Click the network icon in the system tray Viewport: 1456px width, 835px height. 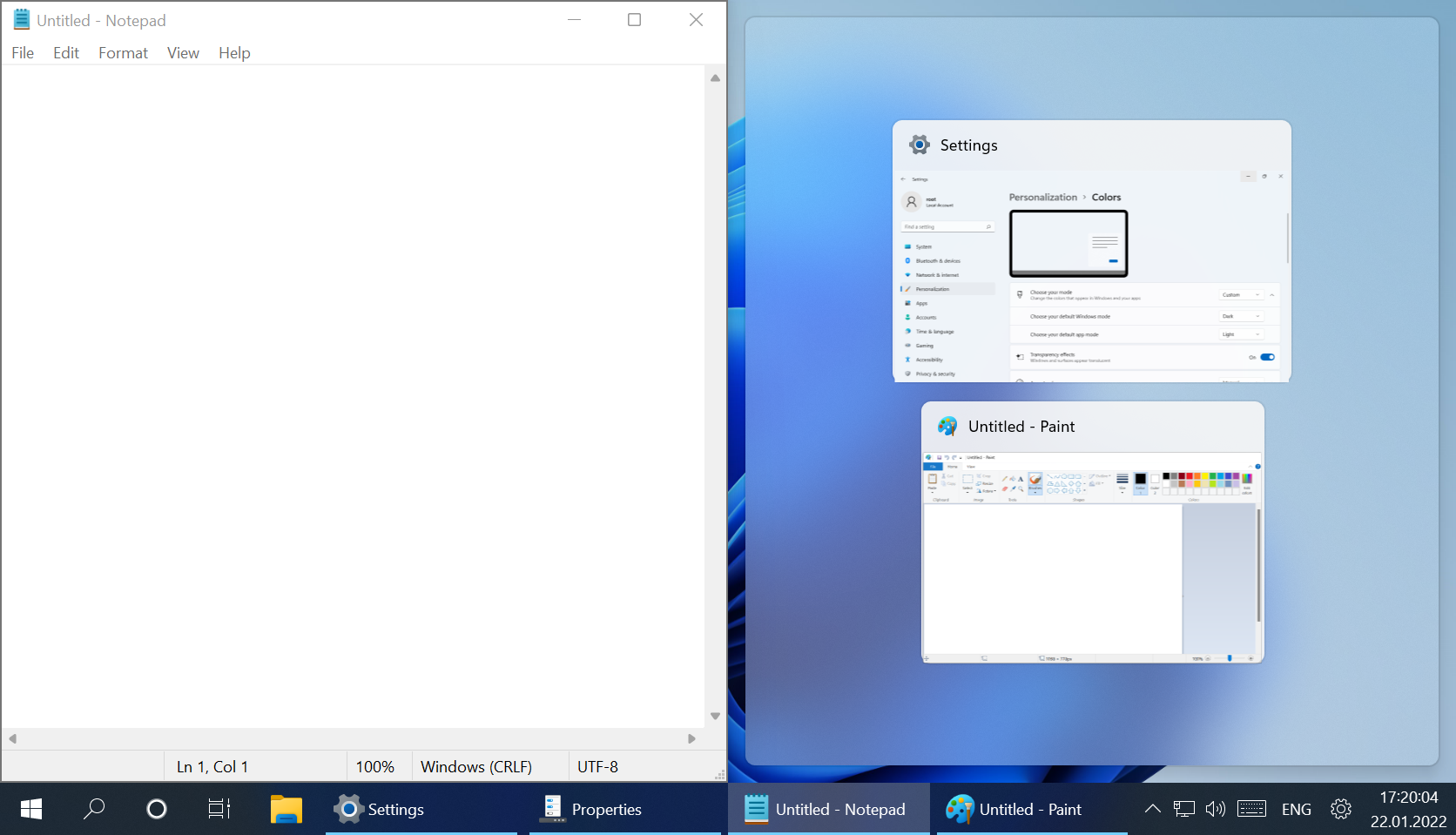click(x=1183, y=809)
